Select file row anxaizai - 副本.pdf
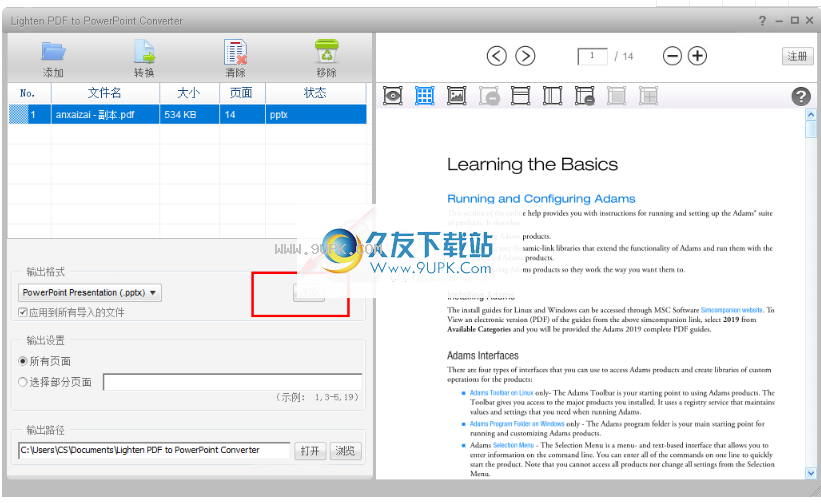This screenshot has width=821, height=503. point(187,114)
